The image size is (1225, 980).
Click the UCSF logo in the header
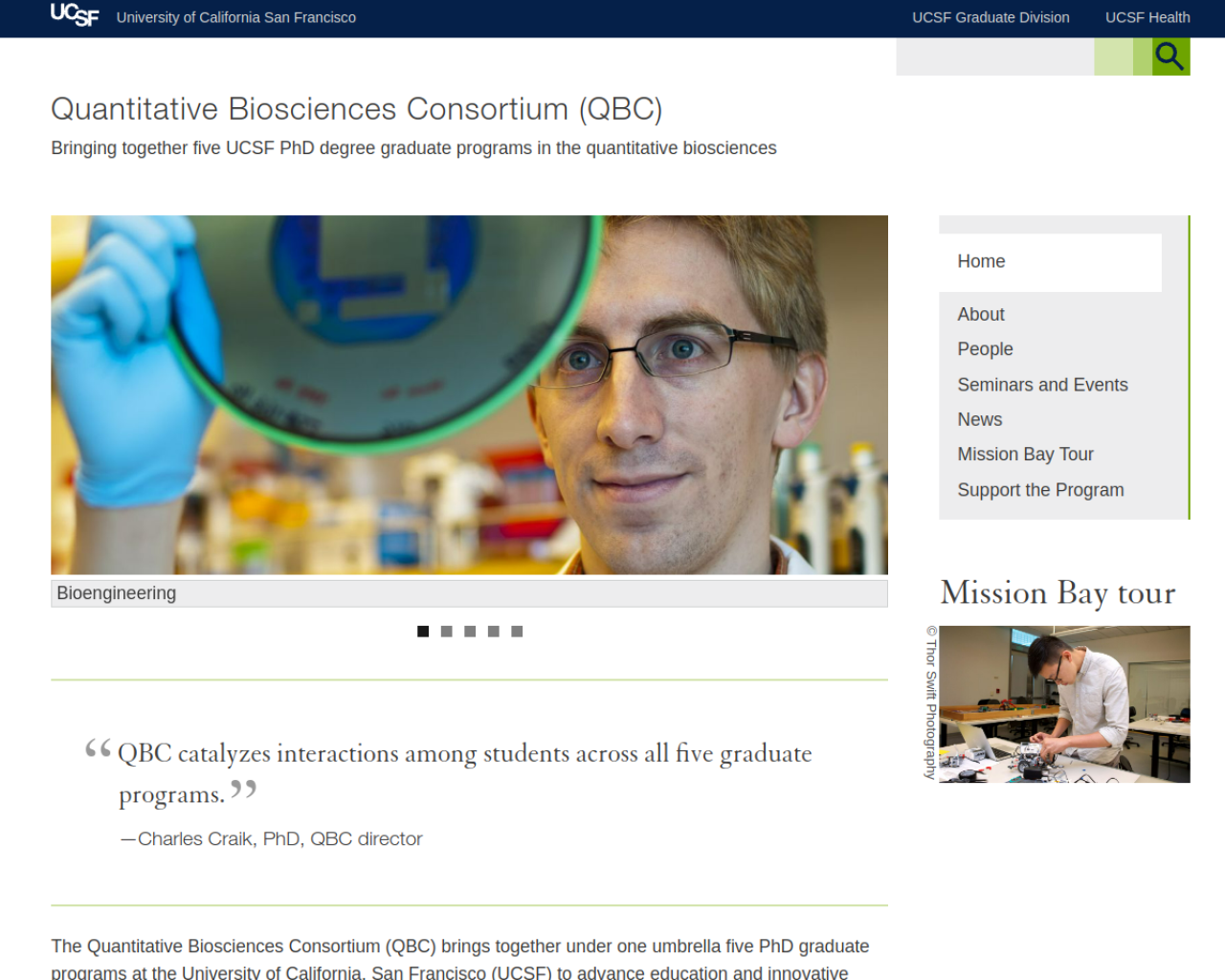pyautogui.click(x=75, y=14)
